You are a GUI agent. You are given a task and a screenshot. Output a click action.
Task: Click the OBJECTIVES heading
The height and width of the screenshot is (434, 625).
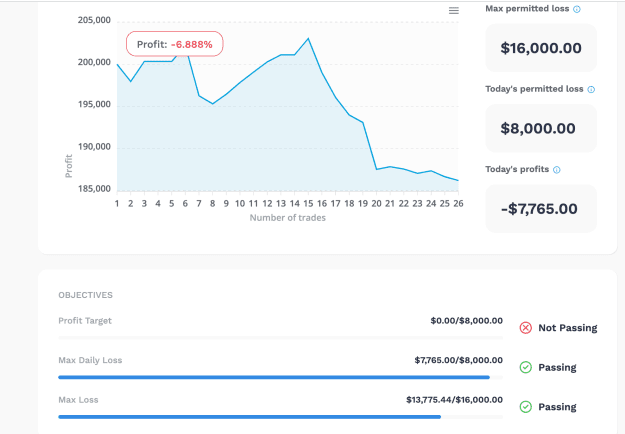(x=85, y=295)
